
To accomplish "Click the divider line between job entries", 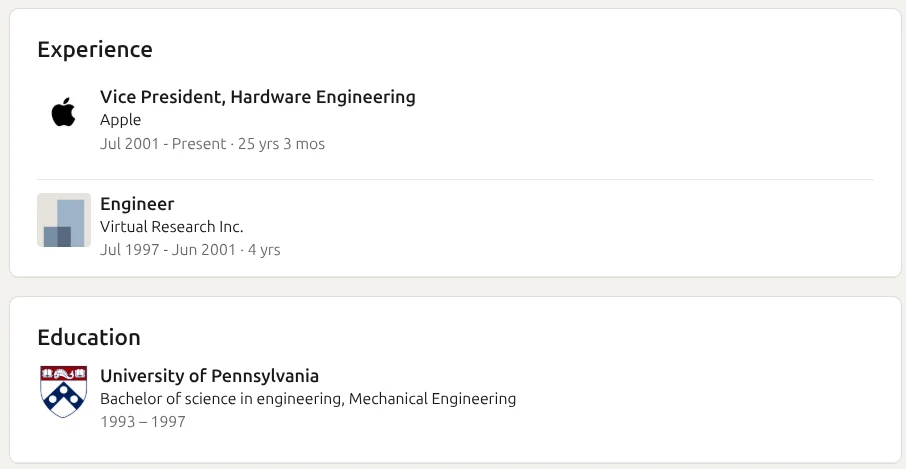I will [455, 180].
